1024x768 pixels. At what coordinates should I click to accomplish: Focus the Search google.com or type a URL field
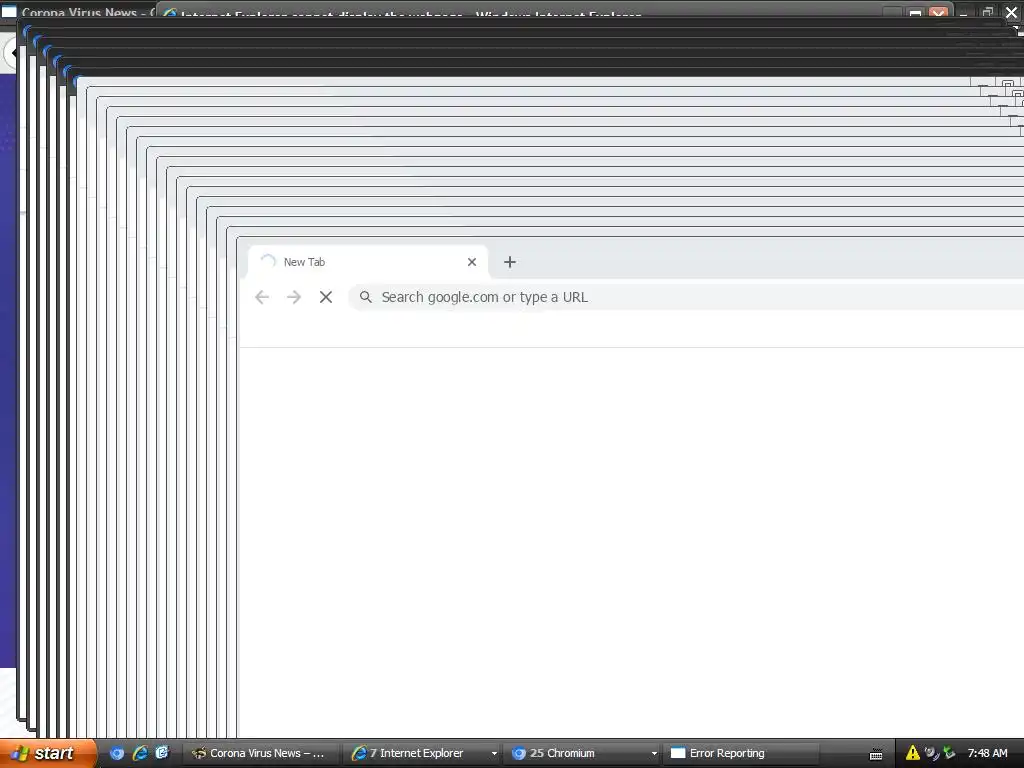coord(686,297)
